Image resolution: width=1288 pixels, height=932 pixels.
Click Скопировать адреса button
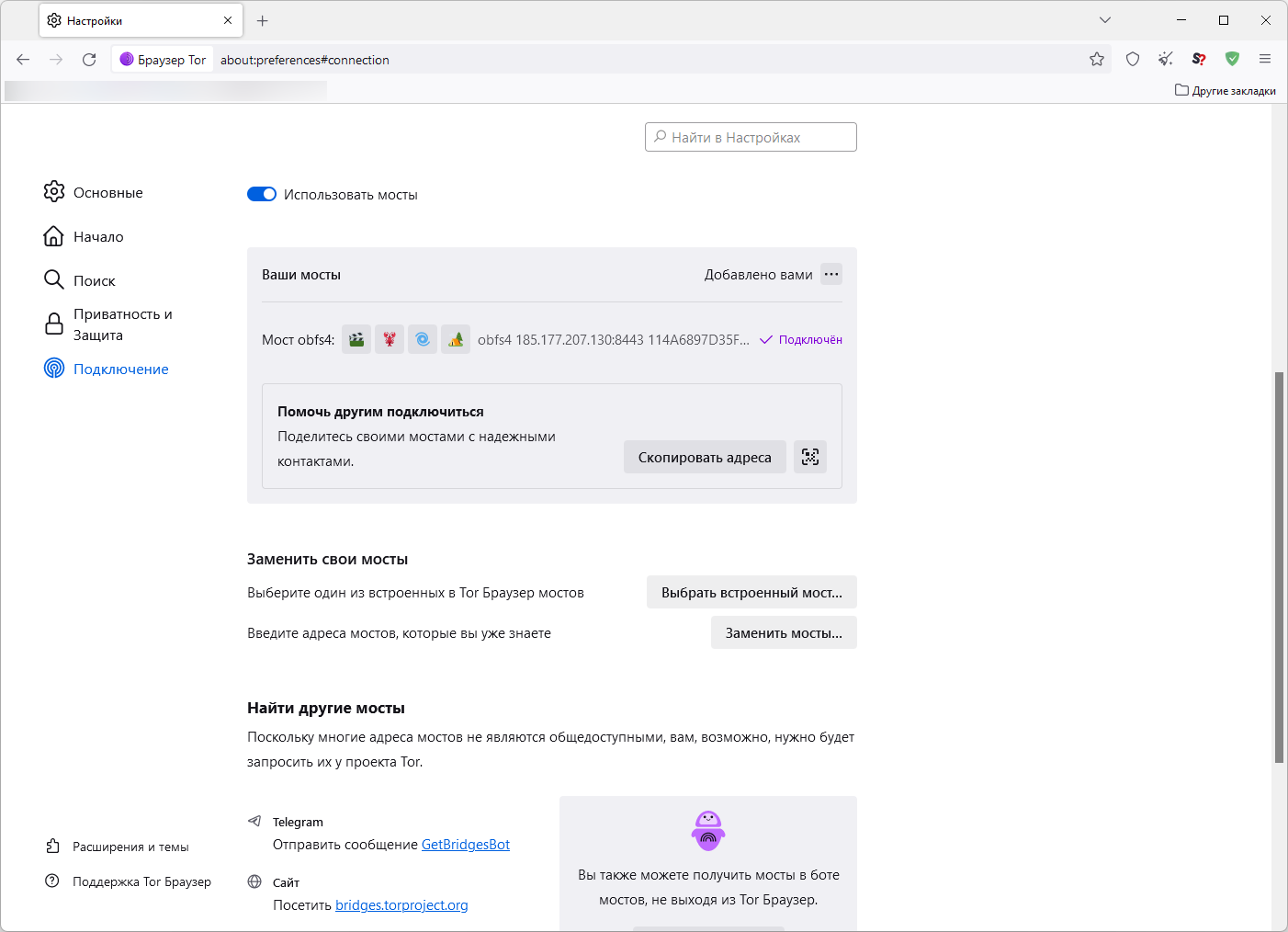705,457
